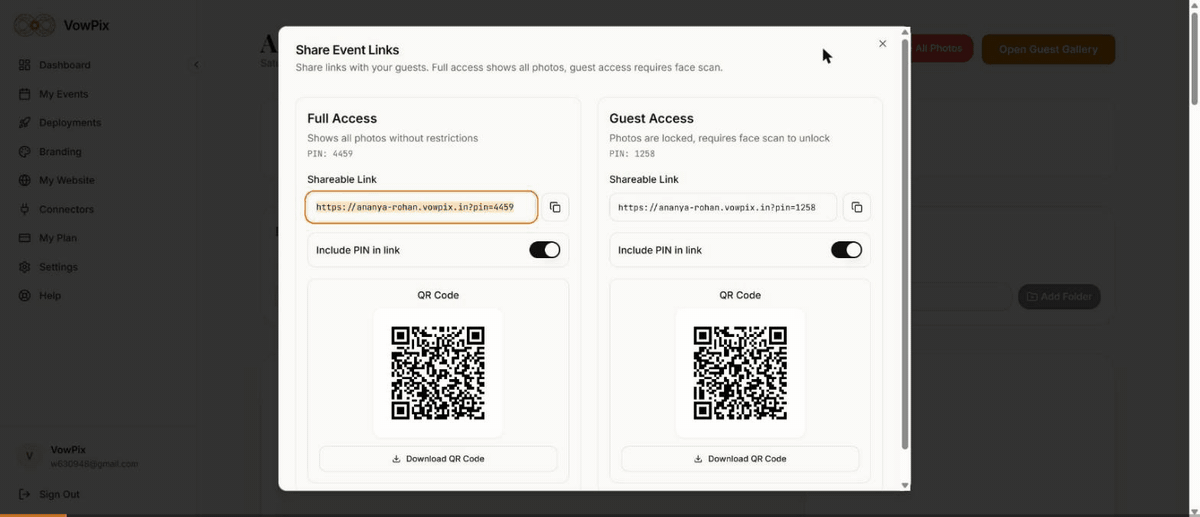
Task: Copy the Guest Access shareable link
Action: point(857,207)
